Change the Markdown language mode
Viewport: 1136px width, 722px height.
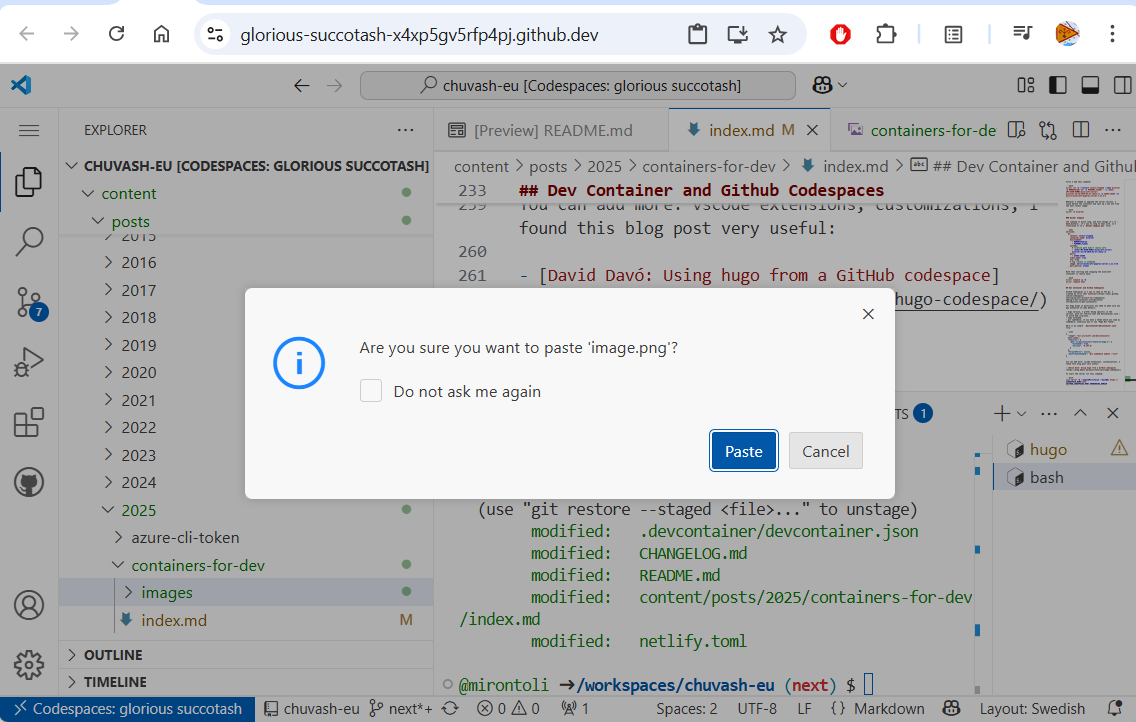click(889, 709)
